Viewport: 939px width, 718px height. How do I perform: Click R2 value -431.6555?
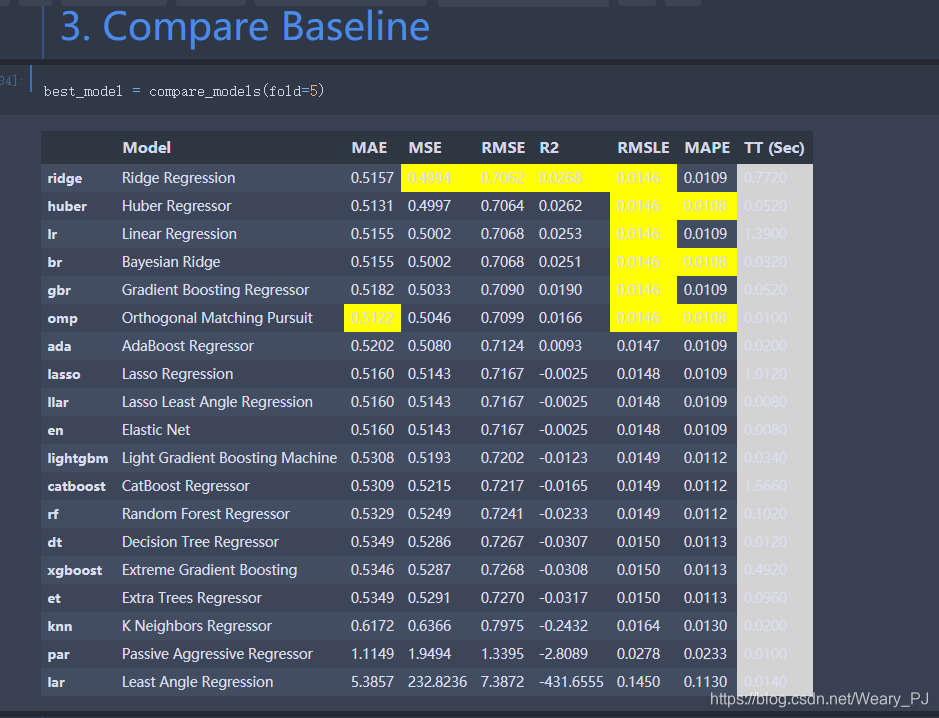coord(571,682)
